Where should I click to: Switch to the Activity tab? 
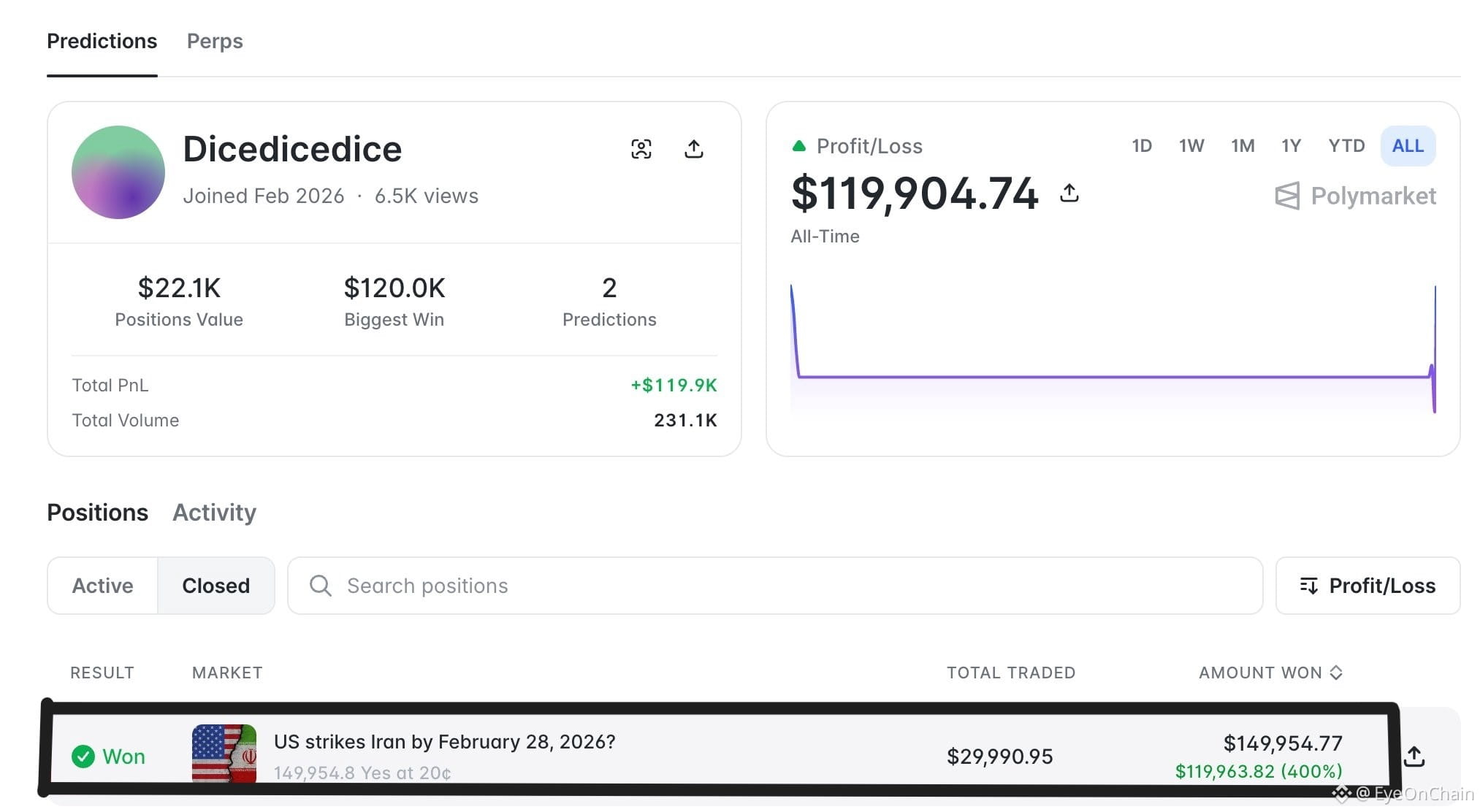point(214,513)
